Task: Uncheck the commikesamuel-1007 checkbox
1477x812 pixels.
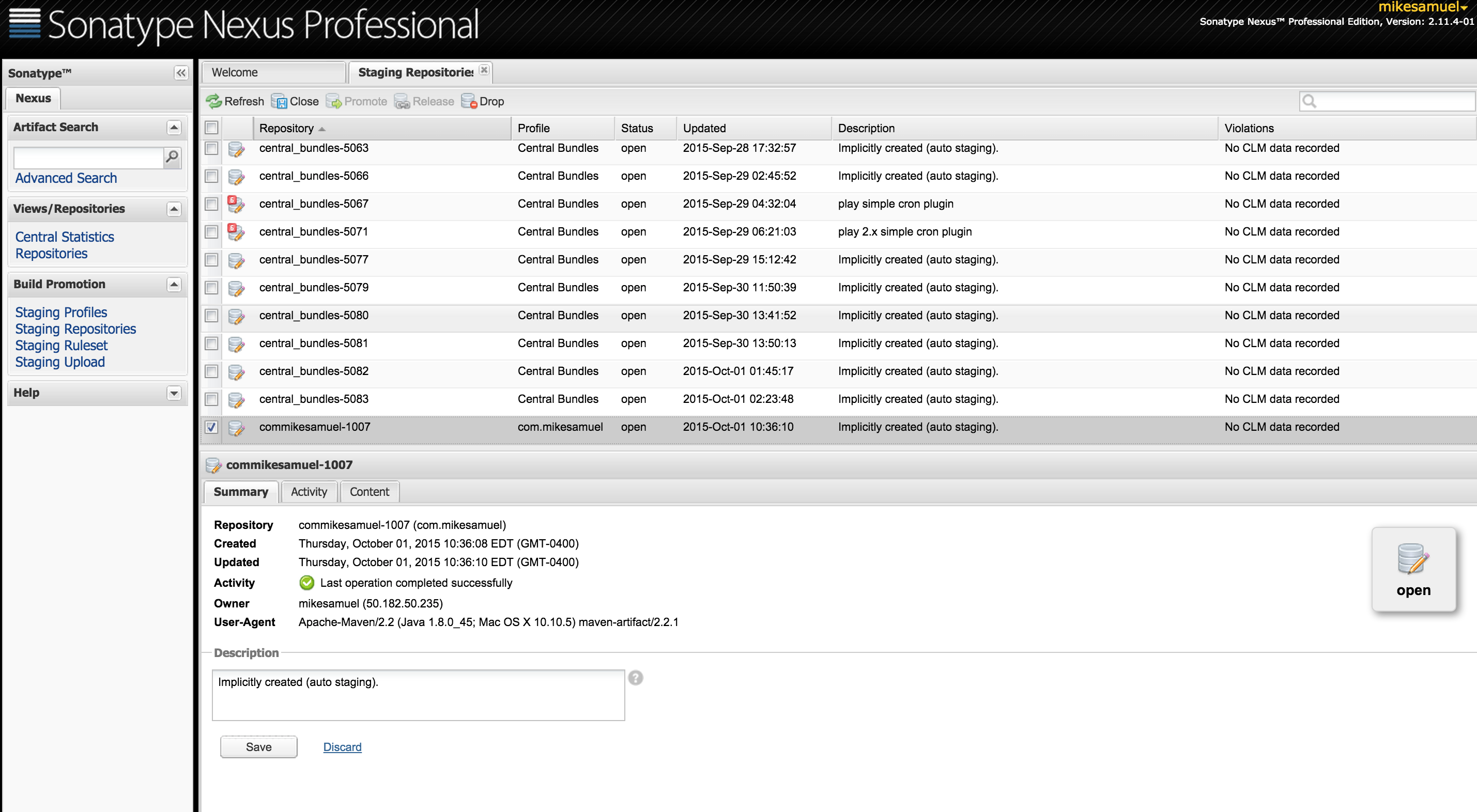Action: pos(211,427)
